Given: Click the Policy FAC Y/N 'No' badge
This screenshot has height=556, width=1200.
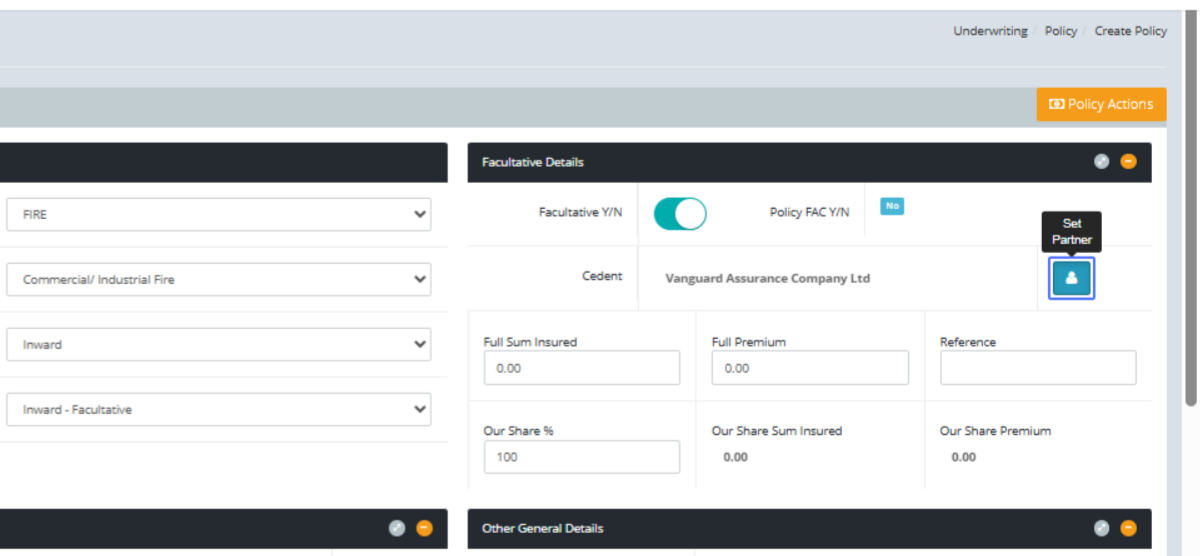Looking at the screenshot, I should pos(891,206).
